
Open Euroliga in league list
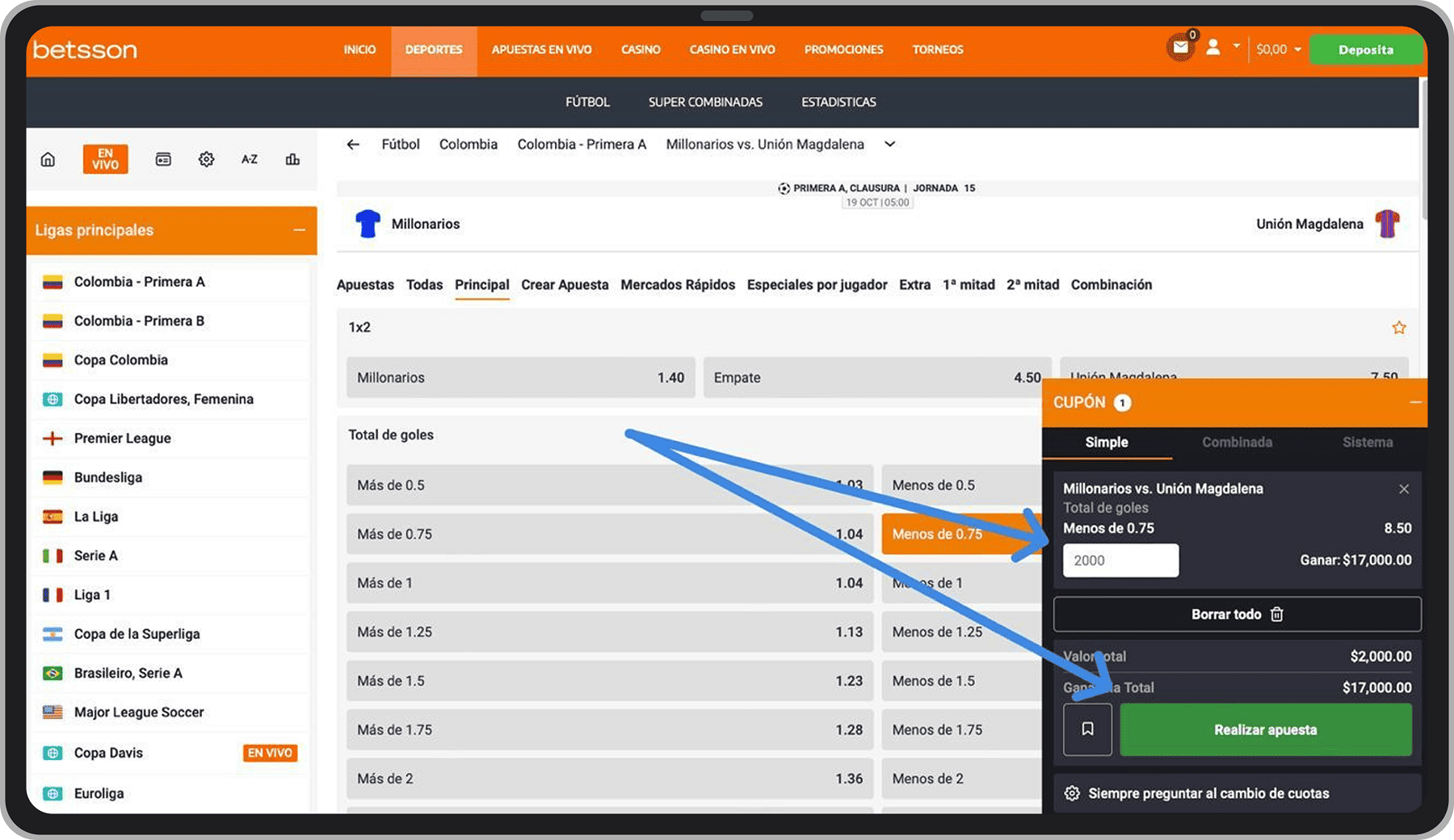click(x=99, y=794)
